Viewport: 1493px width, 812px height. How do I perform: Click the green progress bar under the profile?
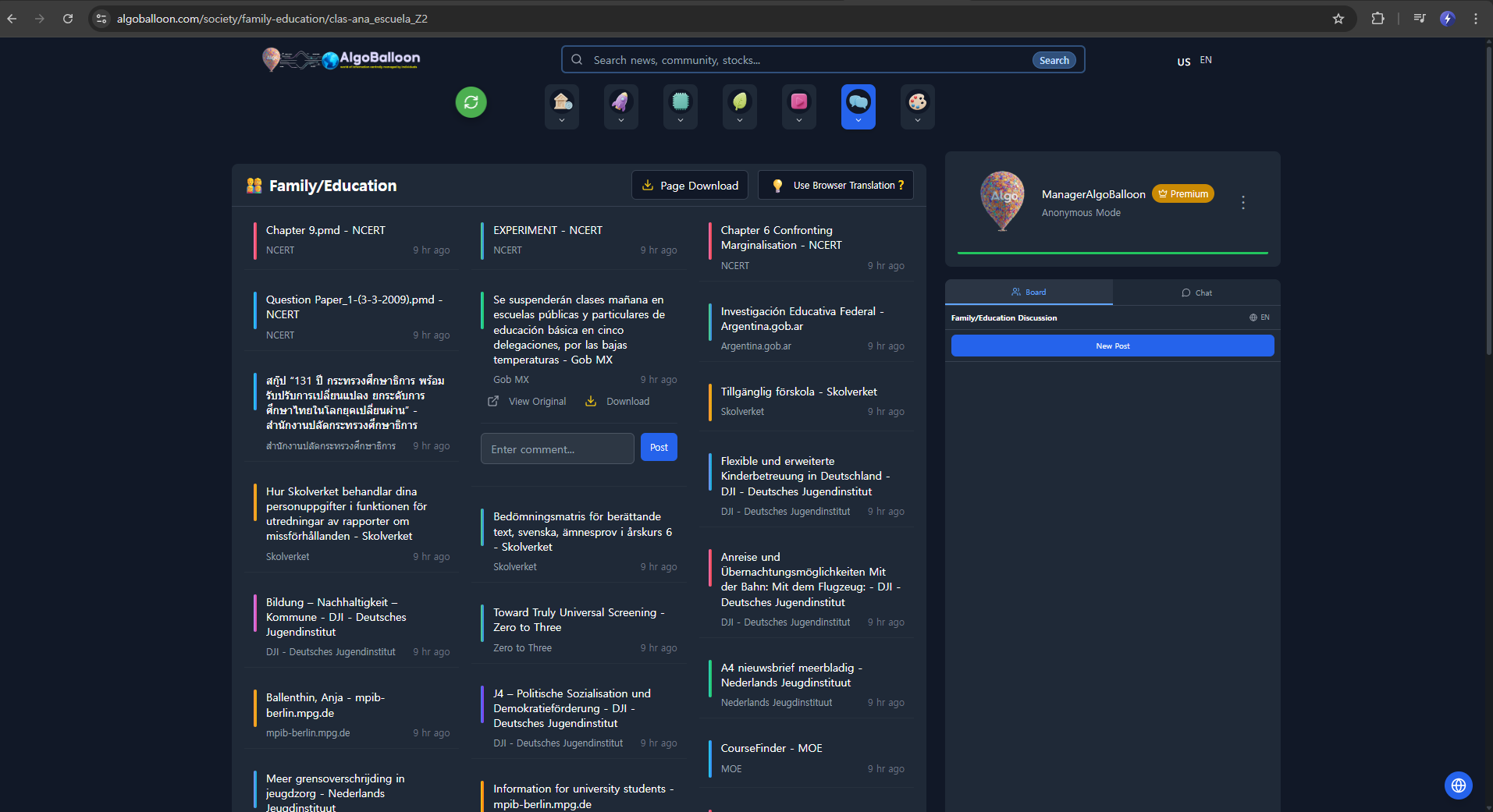click(1111, 253)
